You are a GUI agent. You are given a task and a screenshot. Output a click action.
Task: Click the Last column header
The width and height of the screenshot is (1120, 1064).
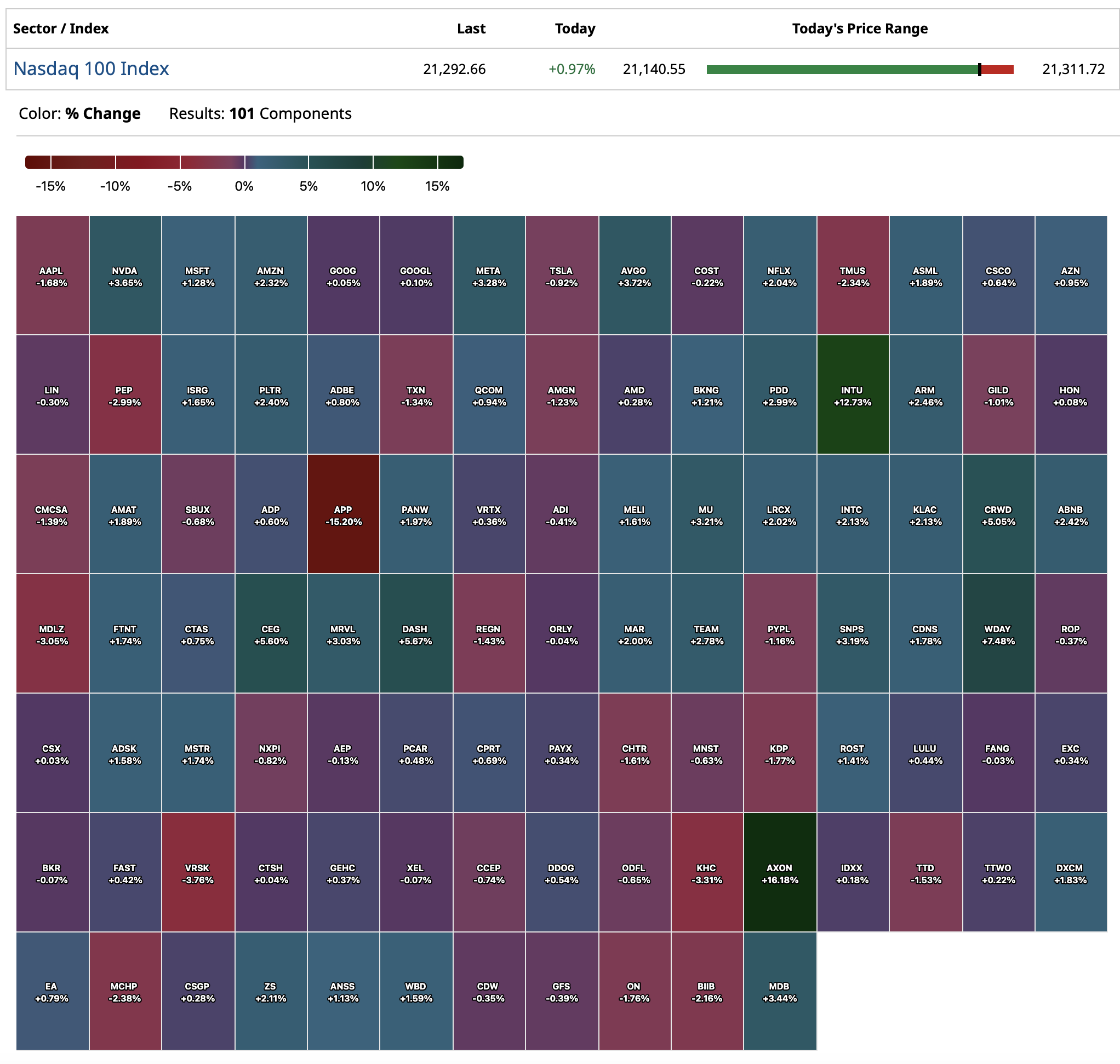(x=471, y=28)
